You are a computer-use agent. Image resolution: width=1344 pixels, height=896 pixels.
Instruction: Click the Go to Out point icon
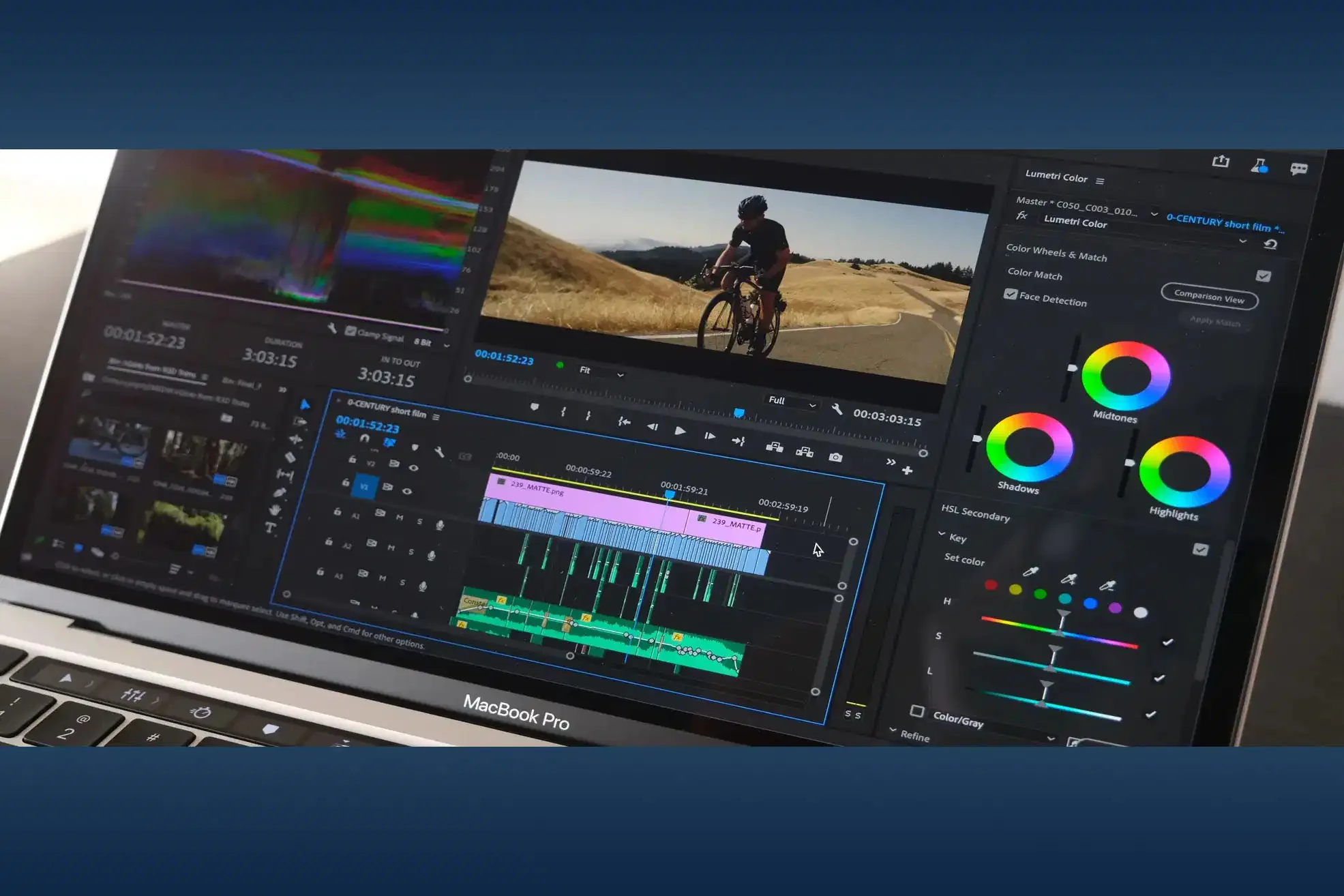tap(738, 441)
